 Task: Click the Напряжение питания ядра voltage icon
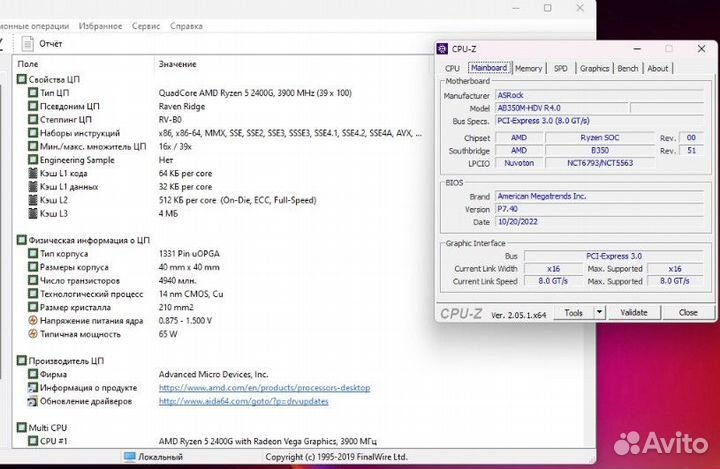[x=33, y=320]
